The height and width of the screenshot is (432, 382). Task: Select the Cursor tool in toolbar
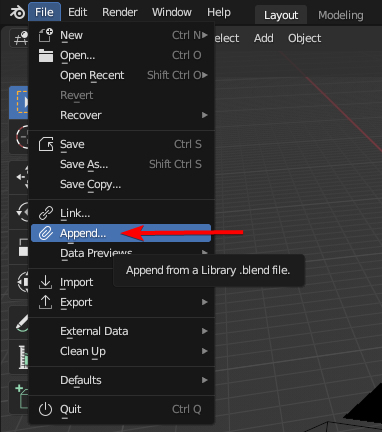coord(20,137)
